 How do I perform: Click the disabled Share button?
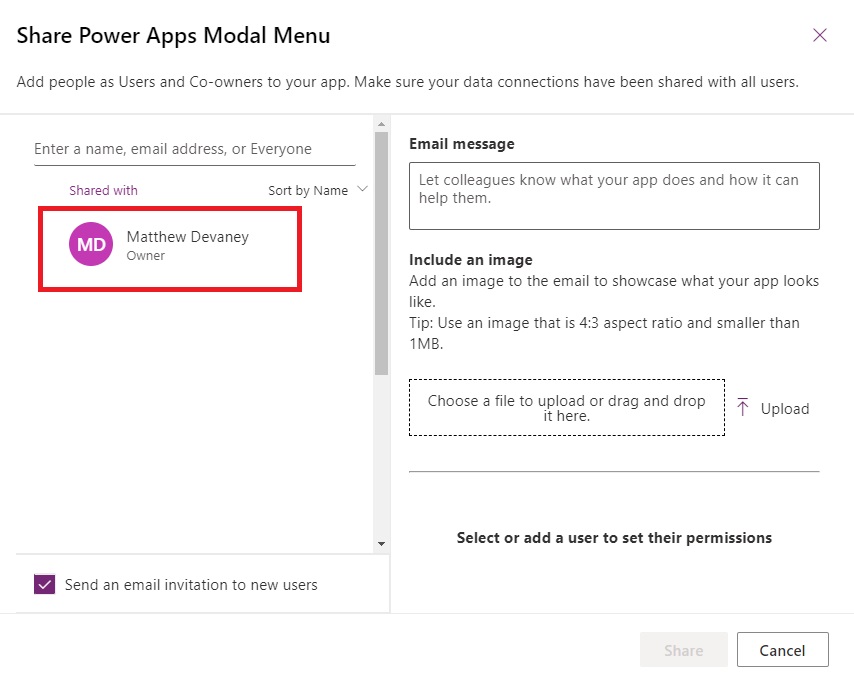[x=683, y=649]
